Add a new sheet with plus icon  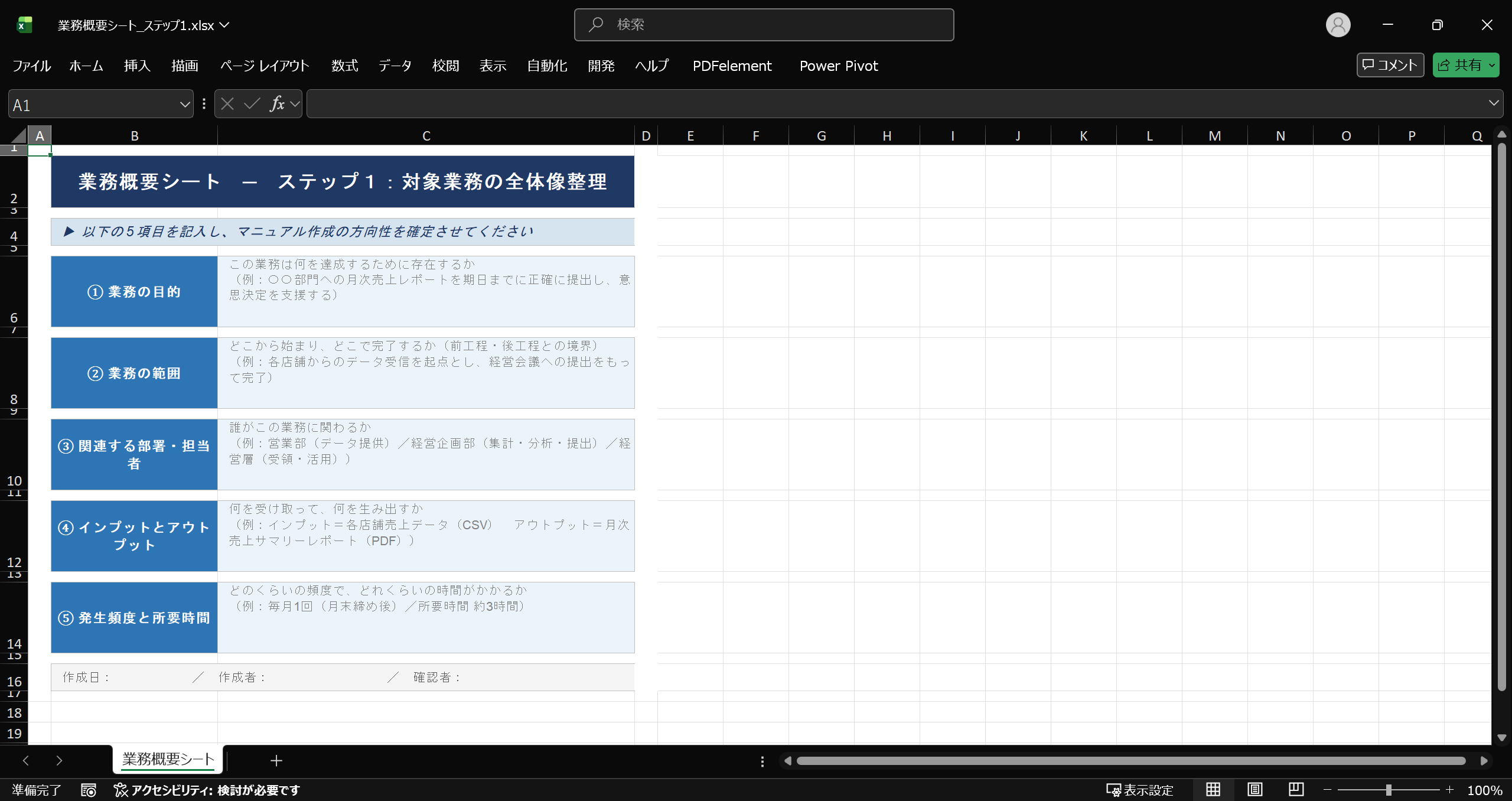pyautogui.click(x=276, y=761)
